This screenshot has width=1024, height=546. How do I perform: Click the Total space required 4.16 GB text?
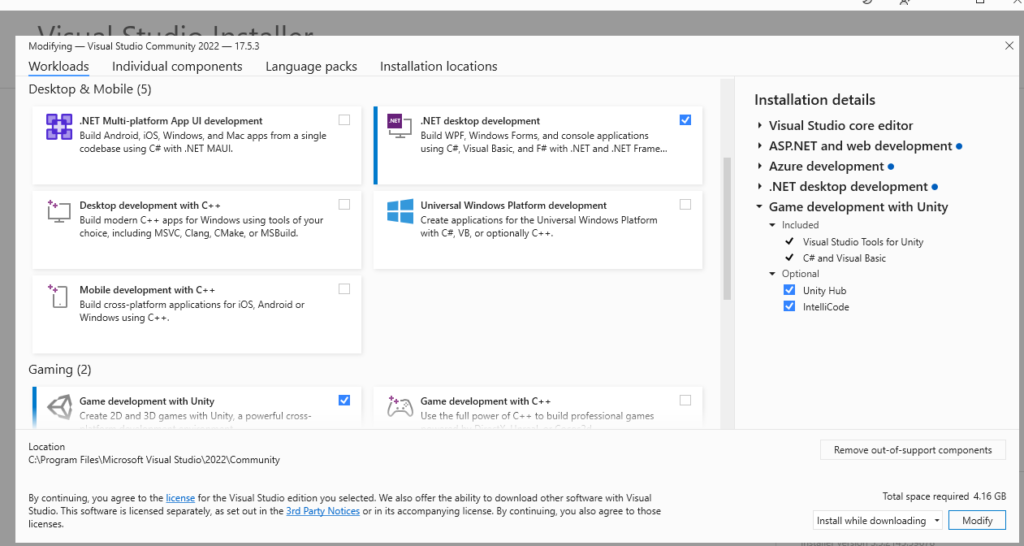(944, 496)
